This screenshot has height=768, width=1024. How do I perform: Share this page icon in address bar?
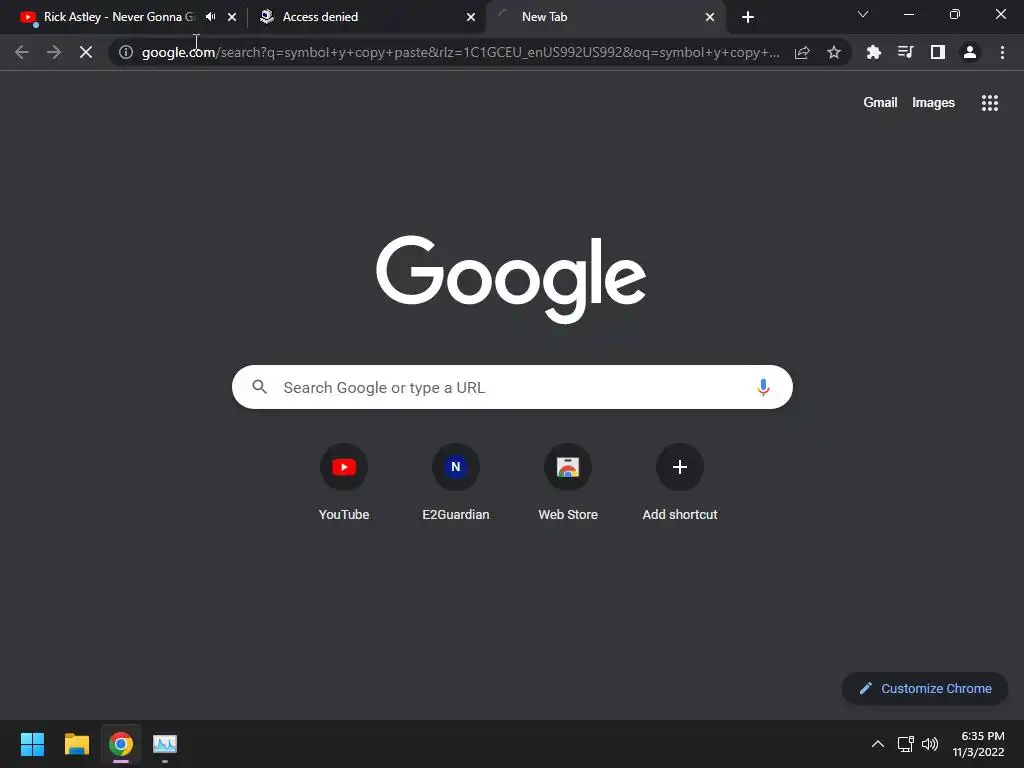(802, 52)
